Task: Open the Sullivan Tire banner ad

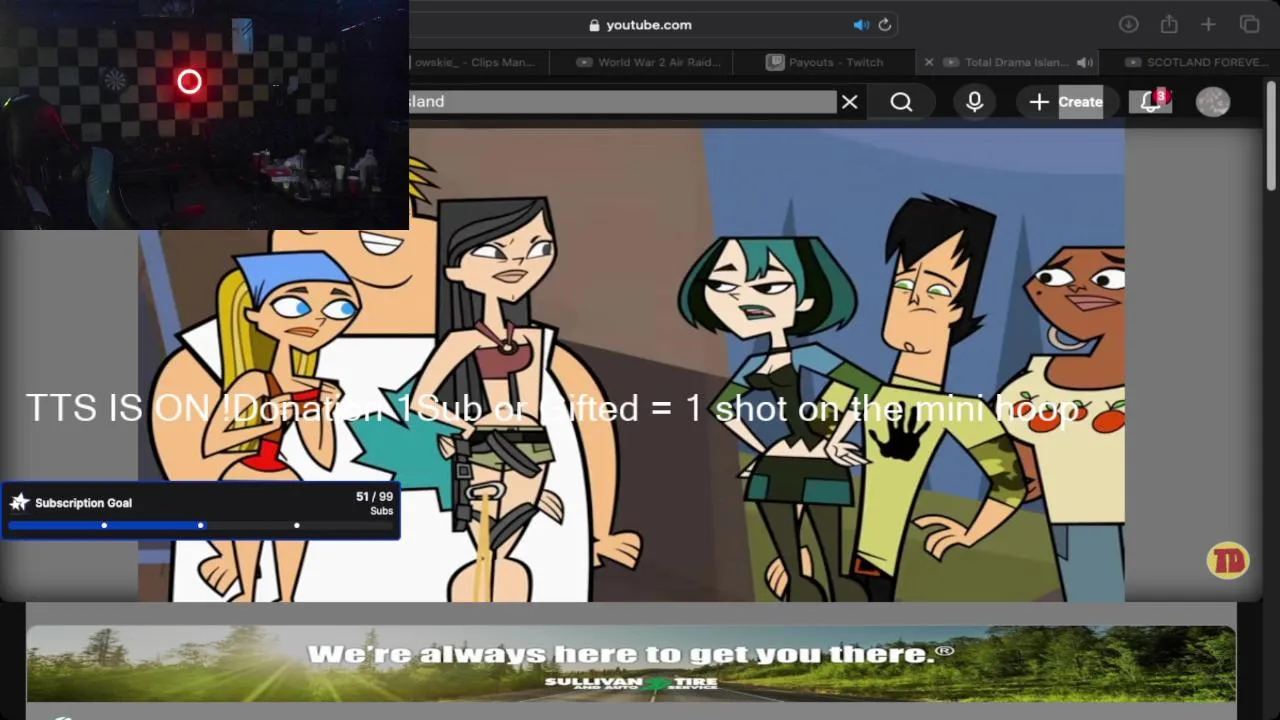Action: (x=631, y=664)
